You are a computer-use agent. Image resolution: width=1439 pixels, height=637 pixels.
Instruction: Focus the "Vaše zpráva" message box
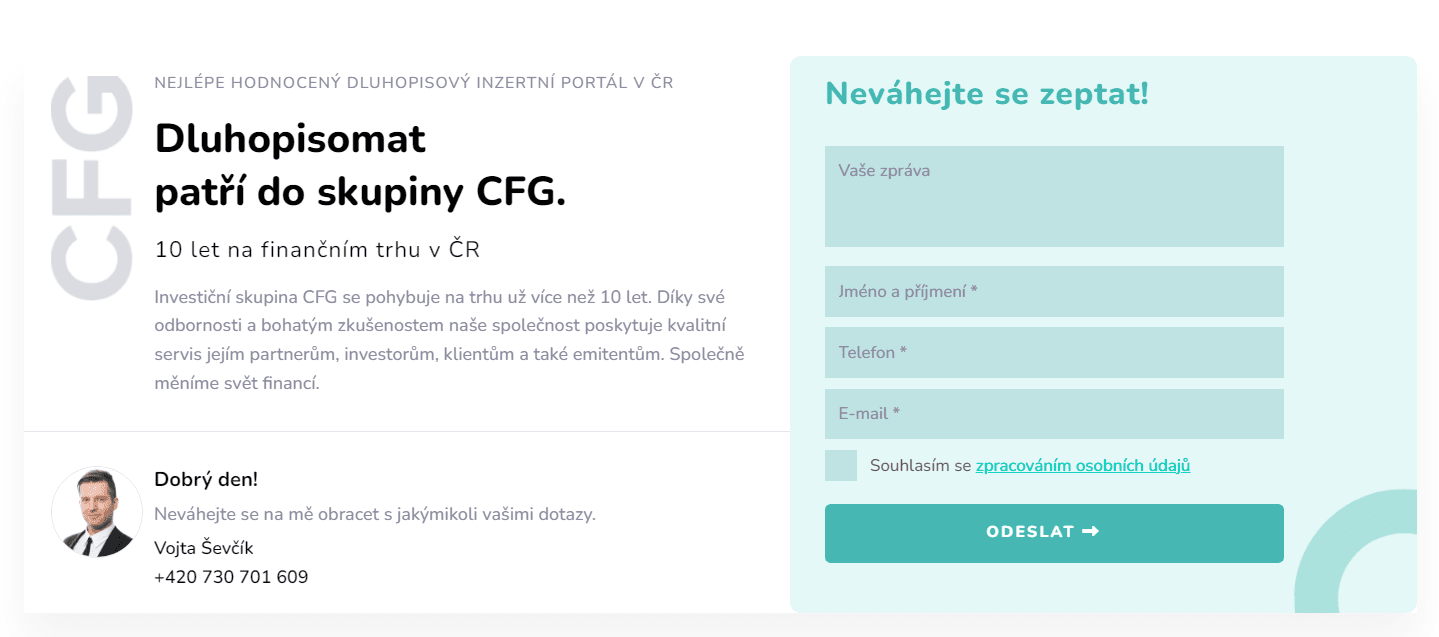click(x=1054, y=197)
